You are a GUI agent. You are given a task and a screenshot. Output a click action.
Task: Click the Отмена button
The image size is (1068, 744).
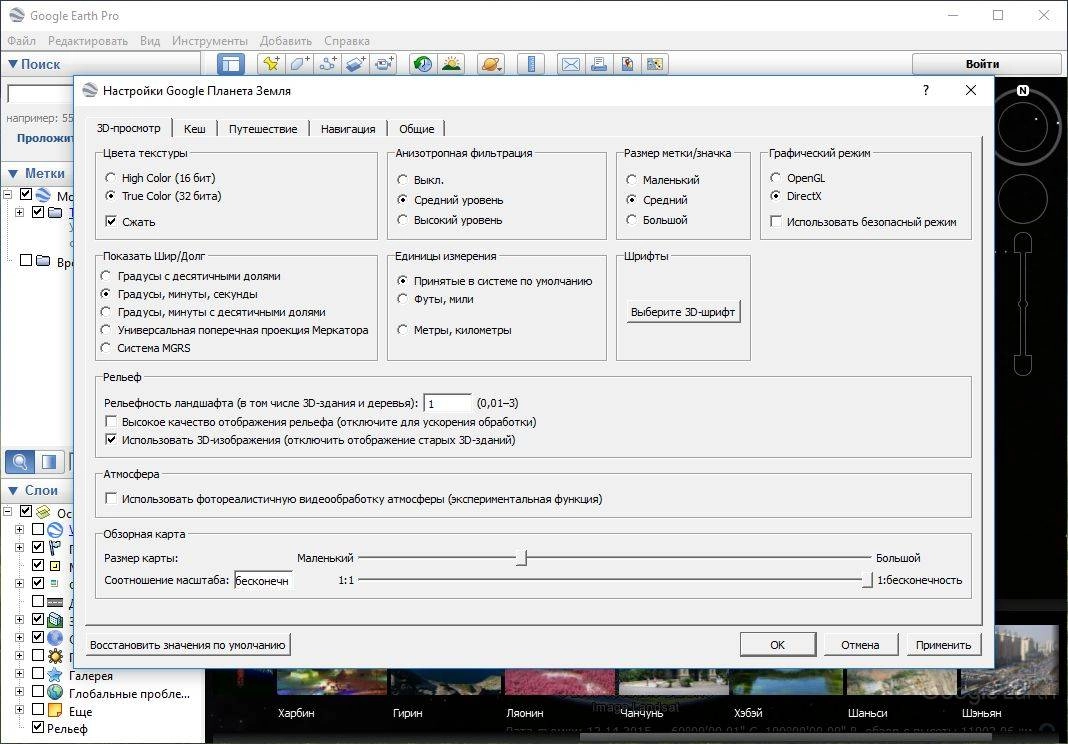pos(860,645)
